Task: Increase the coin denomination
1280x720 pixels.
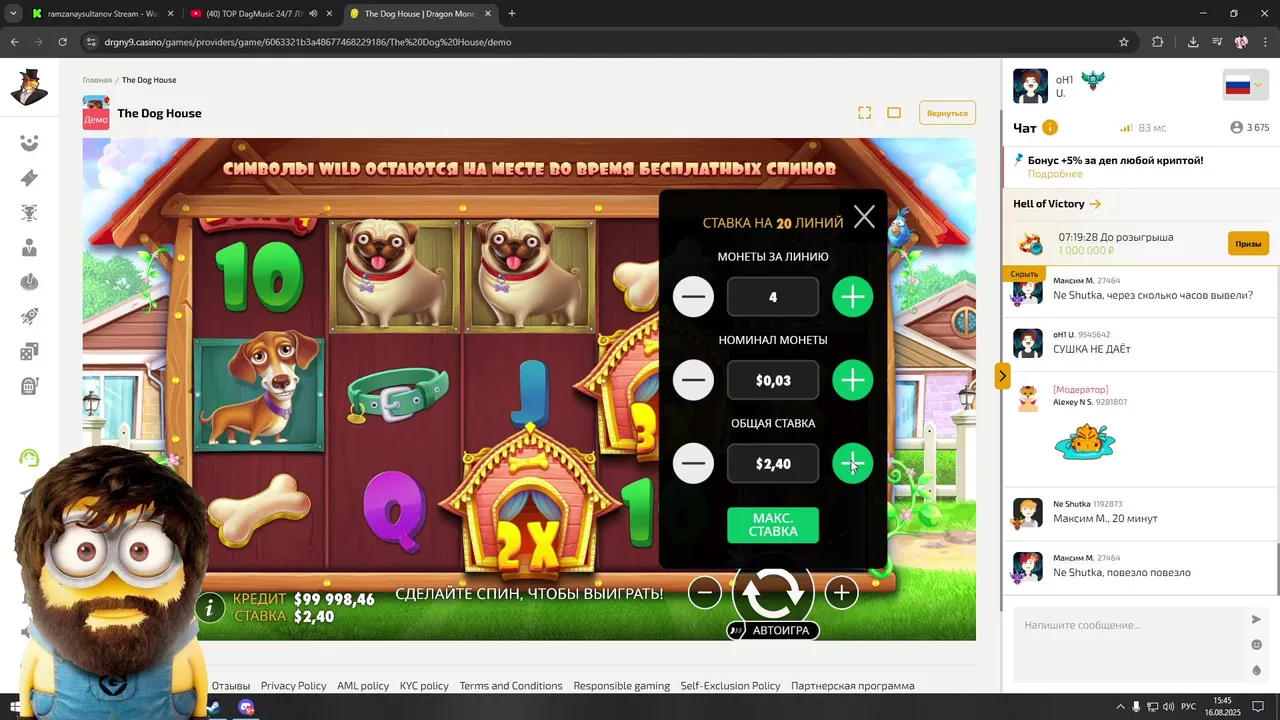Action: tap(853, 380)
